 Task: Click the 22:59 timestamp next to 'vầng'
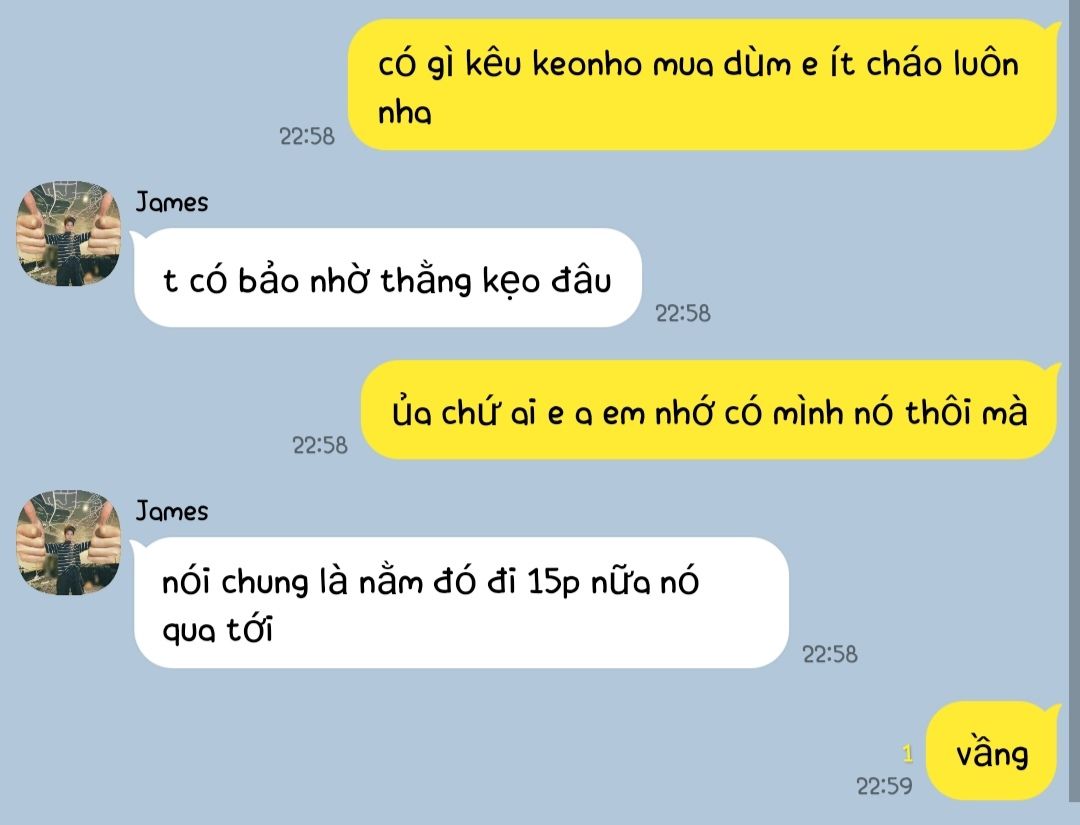(884, 786)
